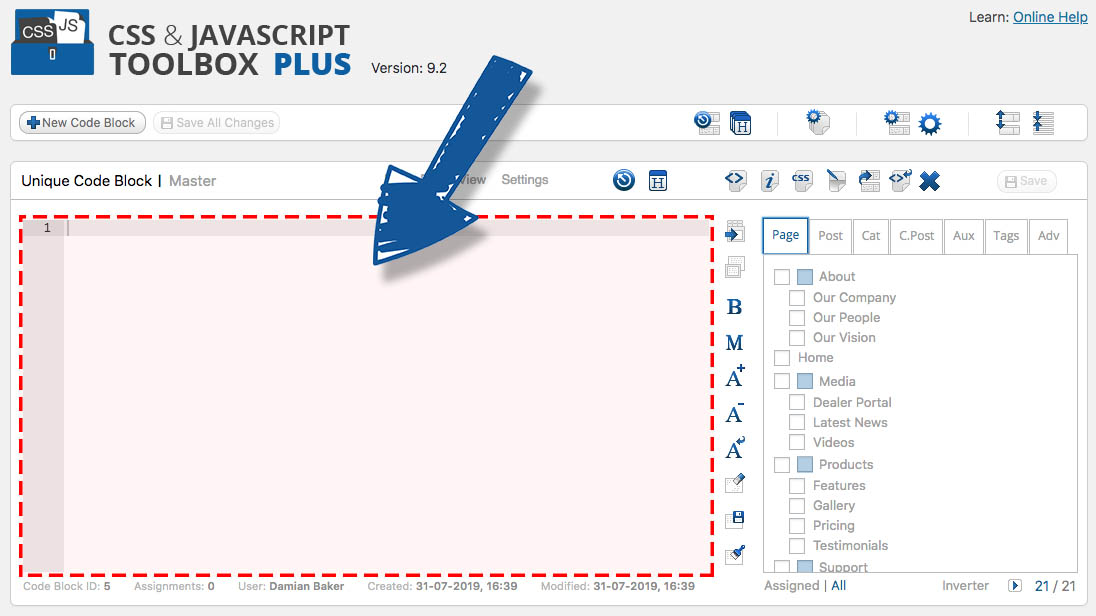Click the M icon beside editor
This screenshot has height=616, width=1096.
click(734, 343)
